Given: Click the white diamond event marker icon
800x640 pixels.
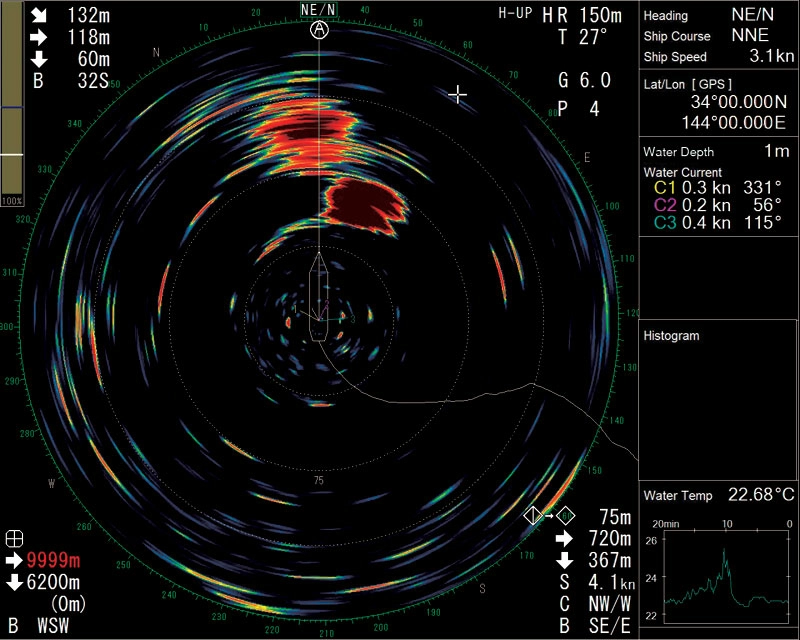Looking at the screenshot, I should tap(534, 516).
